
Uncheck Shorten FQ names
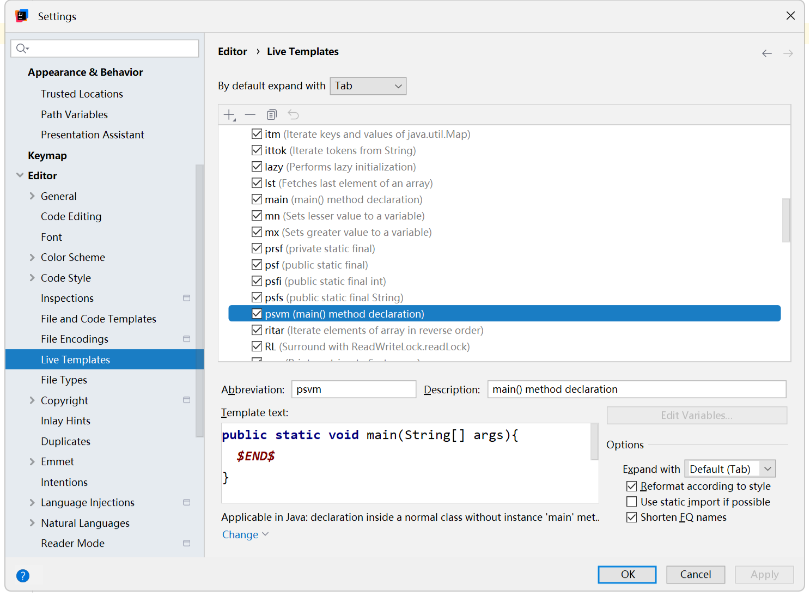click(632, 517)
